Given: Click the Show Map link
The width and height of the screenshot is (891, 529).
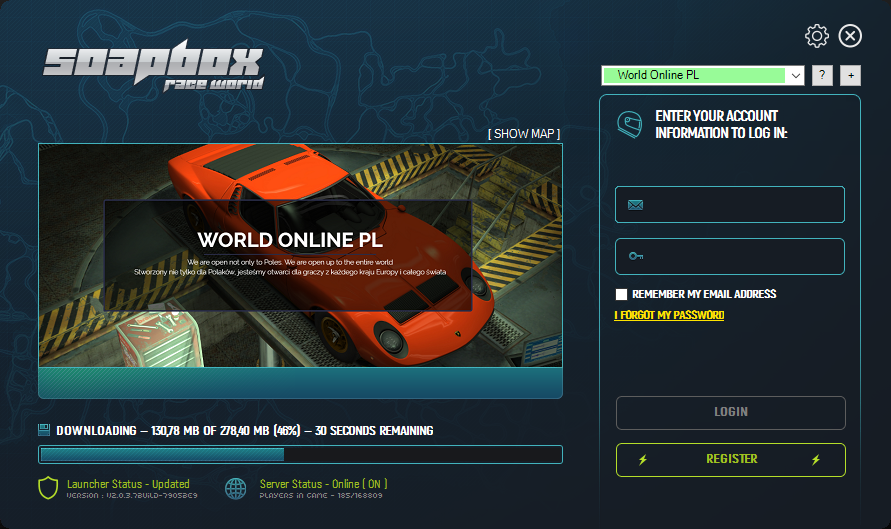Looking at the screenshot, I should 524,134.
